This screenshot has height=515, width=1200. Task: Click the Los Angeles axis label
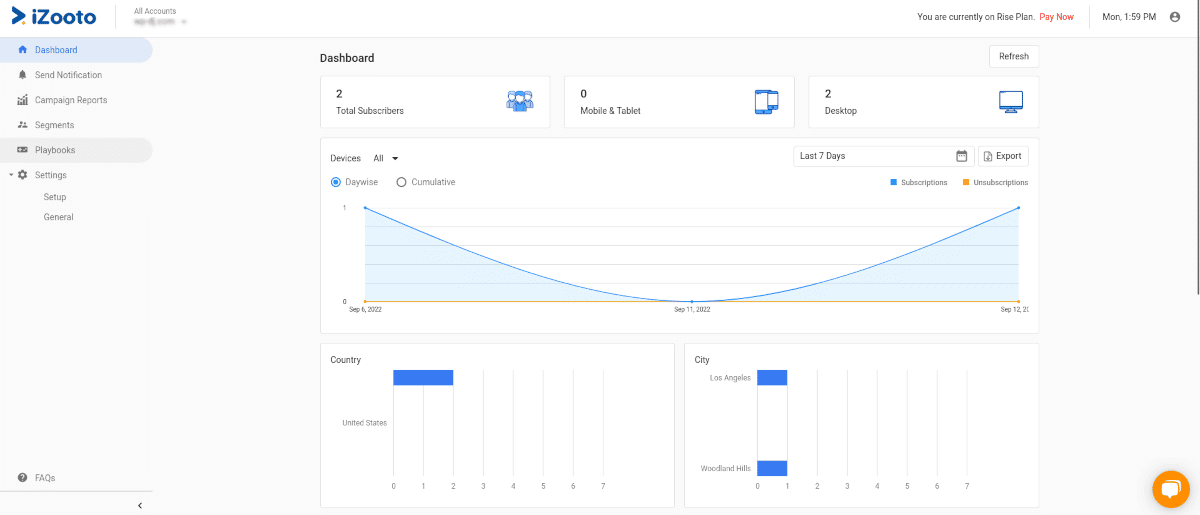[730, 378]
